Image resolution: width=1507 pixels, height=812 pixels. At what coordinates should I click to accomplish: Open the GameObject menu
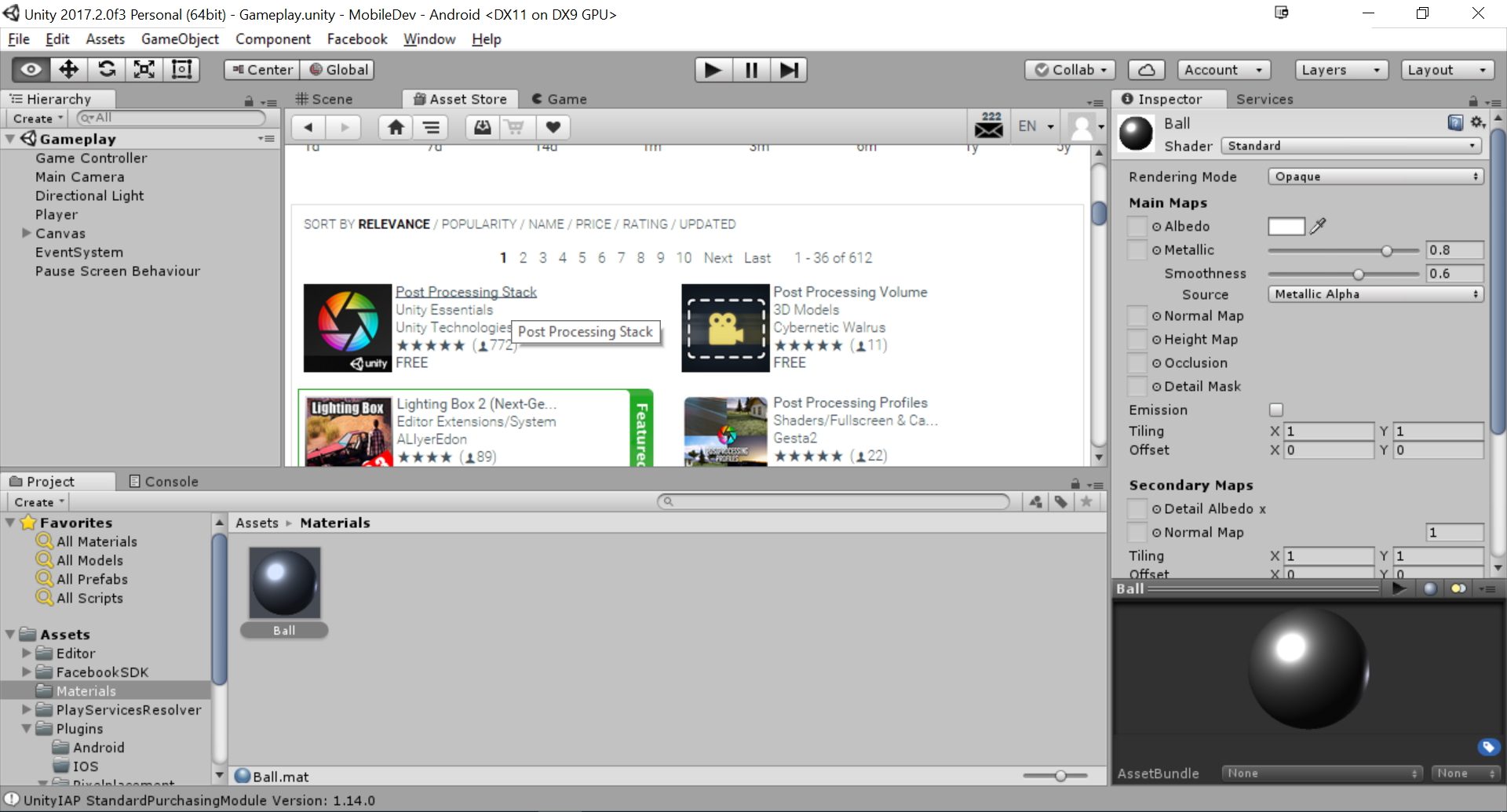pos(180,39)
